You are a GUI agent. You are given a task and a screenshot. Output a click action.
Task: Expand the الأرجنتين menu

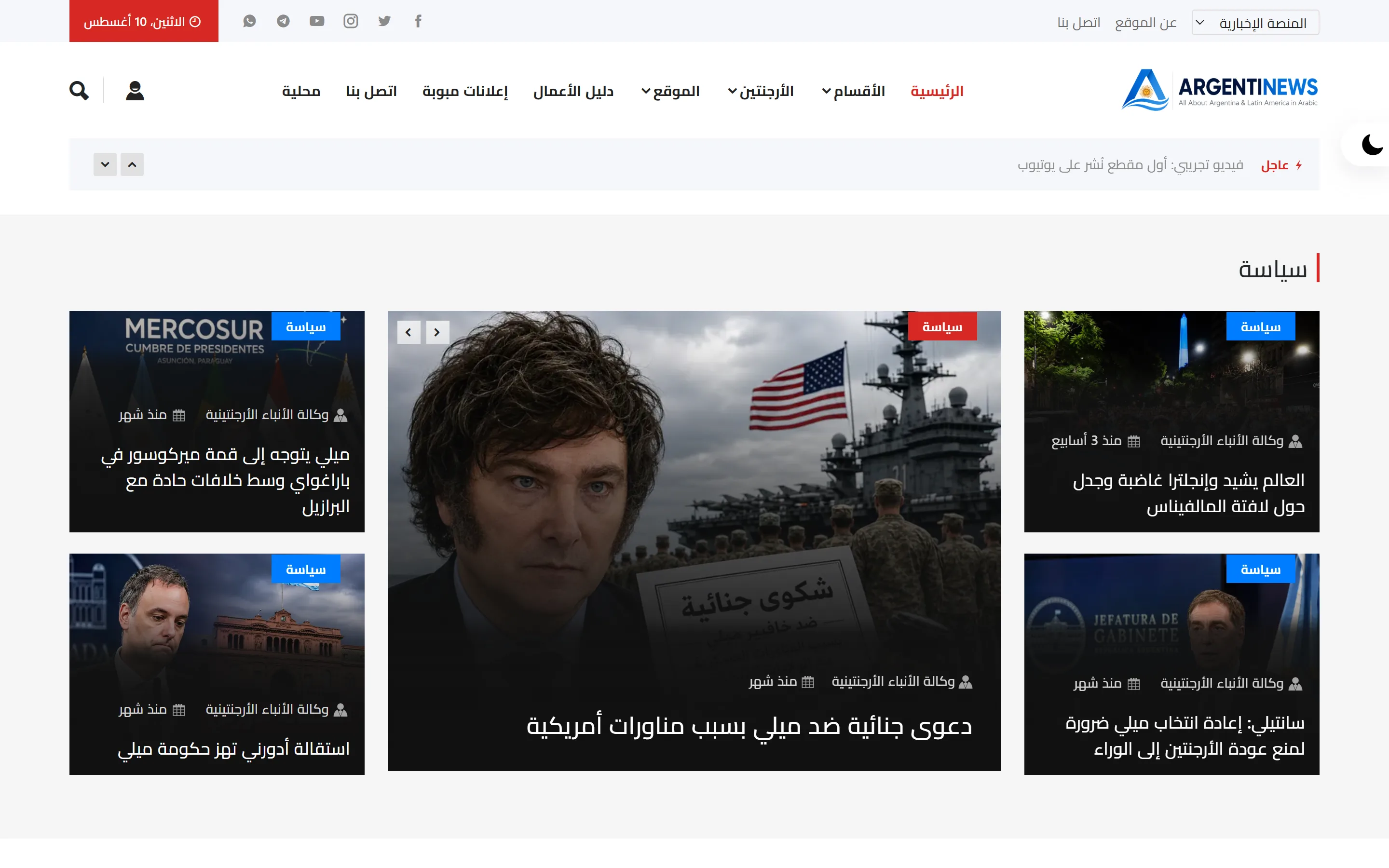point(761,91)
